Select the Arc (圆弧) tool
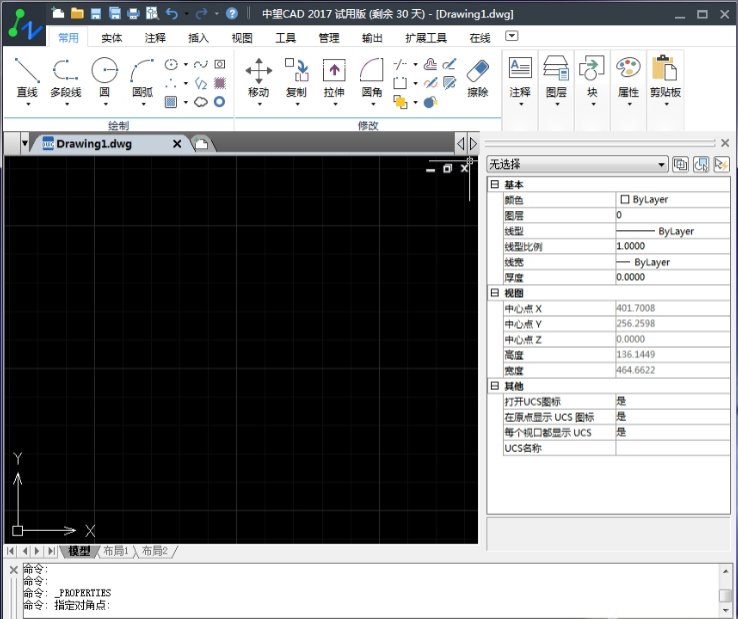The height and width of the screenshot is (619, 738). tap(143, 78)
